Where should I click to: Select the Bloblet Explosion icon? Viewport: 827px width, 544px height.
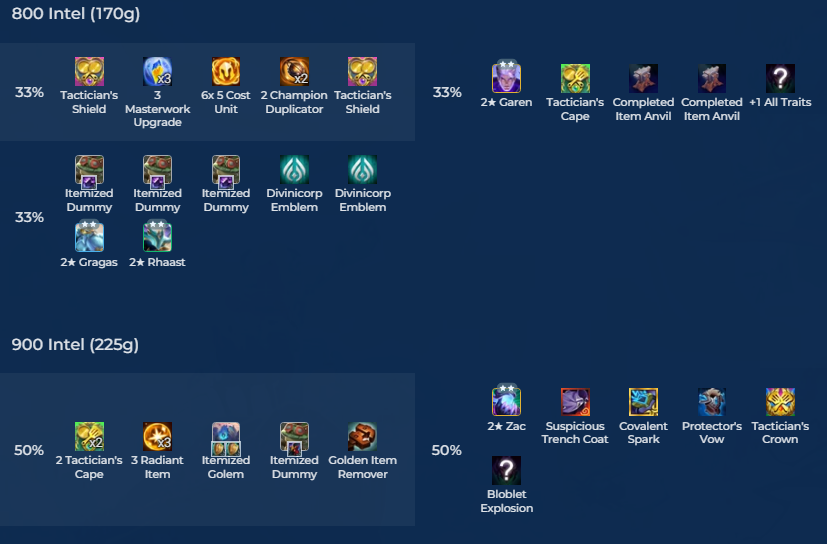(506, 470)
